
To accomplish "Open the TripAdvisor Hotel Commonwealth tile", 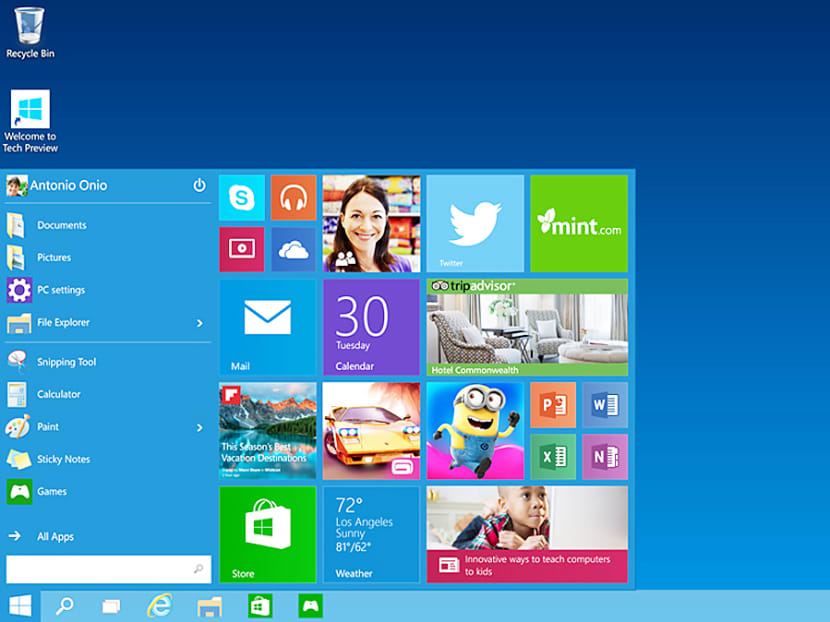I will click(x=527, y=327).
